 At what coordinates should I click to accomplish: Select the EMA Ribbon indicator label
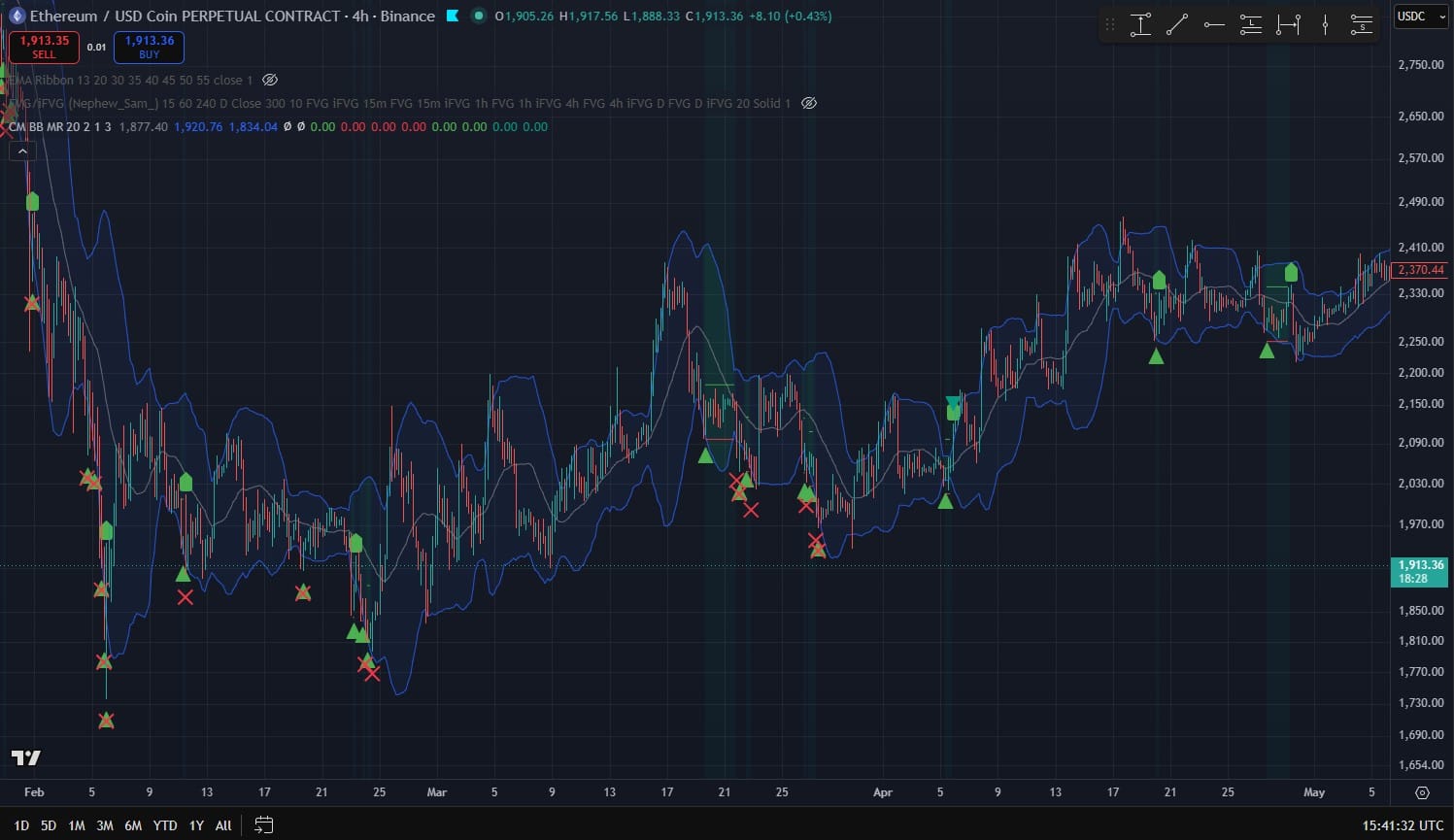130,80
